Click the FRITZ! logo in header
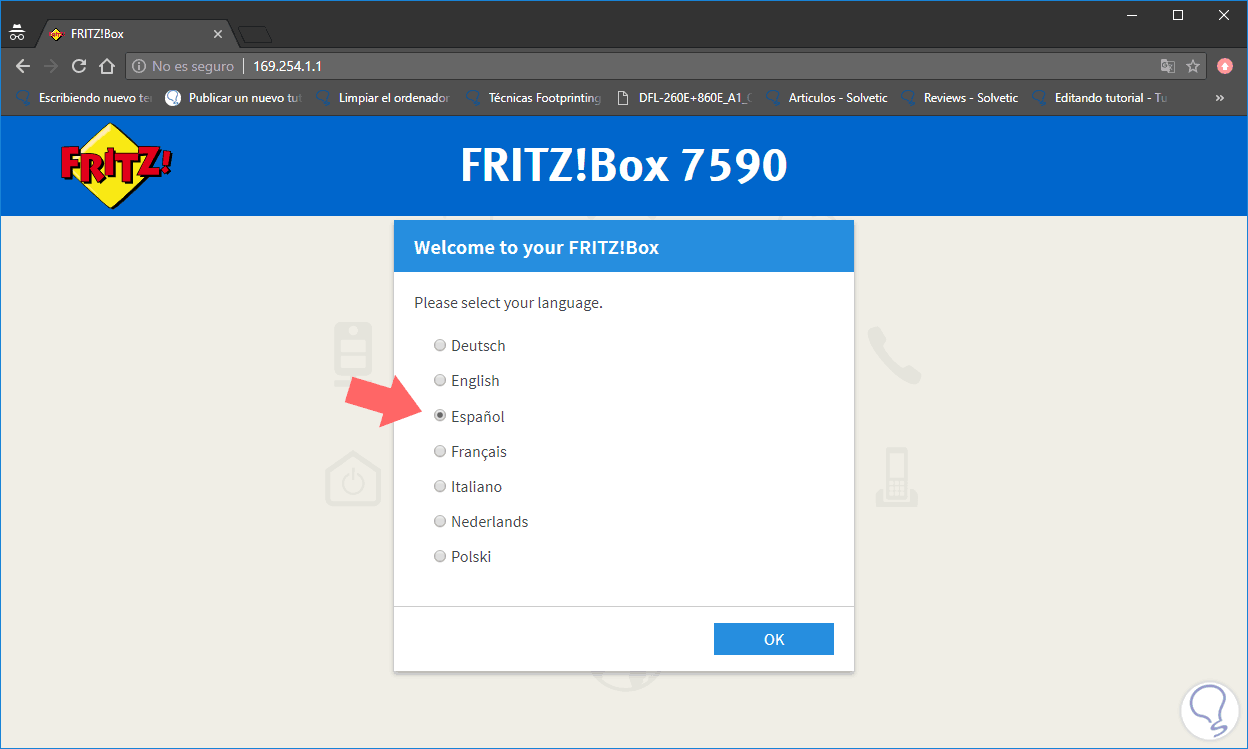Screen dimensions: 1248x749 coord(115,165)
